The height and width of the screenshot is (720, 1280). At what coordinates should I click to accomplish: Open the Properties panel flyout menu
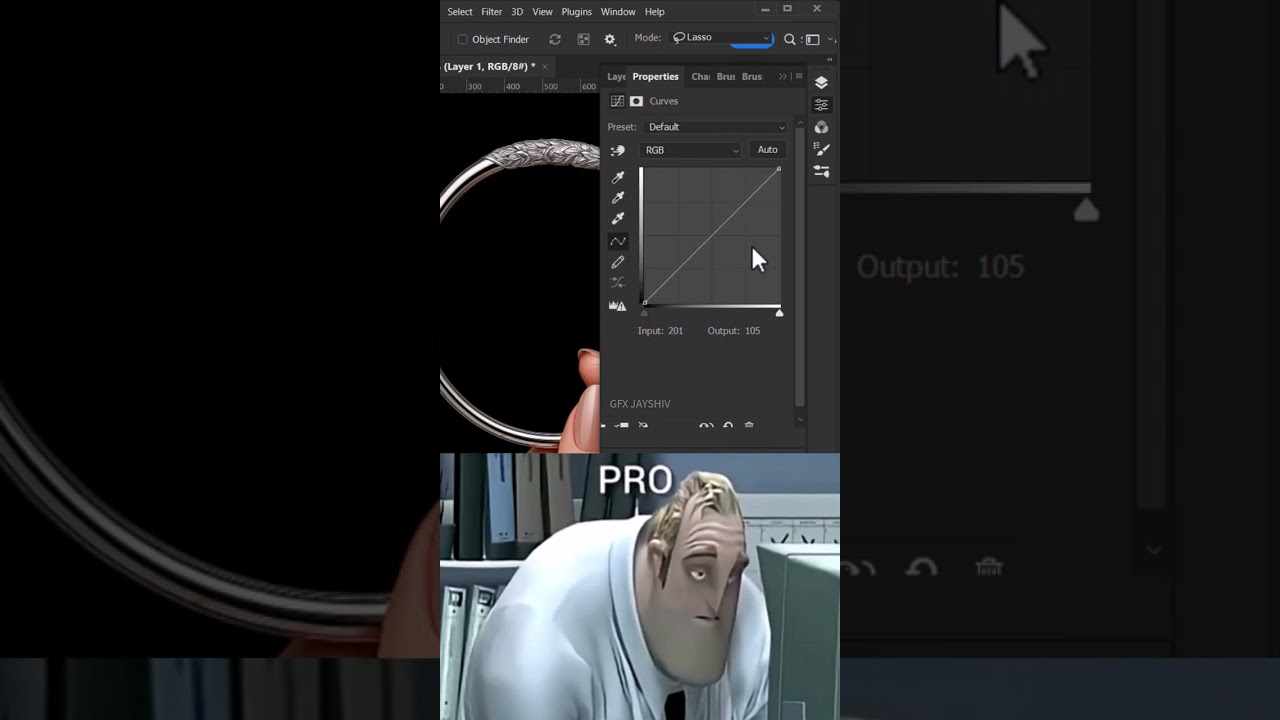click(798, 77)
